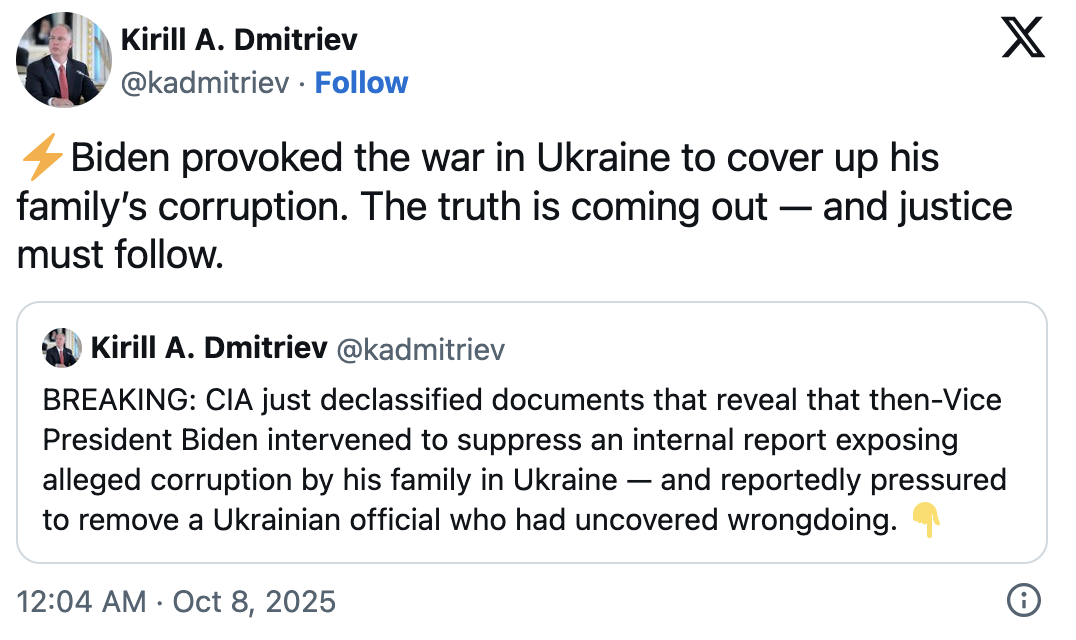
Task: Follow the @kadmitriev account
Action: pyautogui.click(x=361, y=82)
